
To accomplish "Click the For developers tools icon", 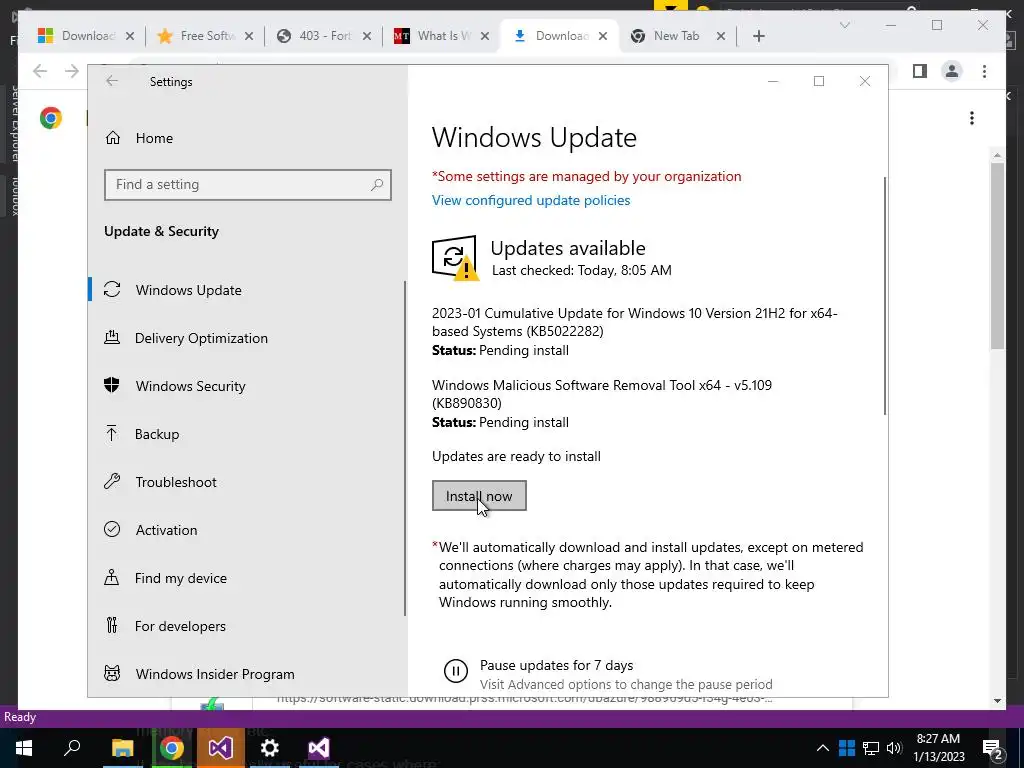I will [x=112, y=626].
